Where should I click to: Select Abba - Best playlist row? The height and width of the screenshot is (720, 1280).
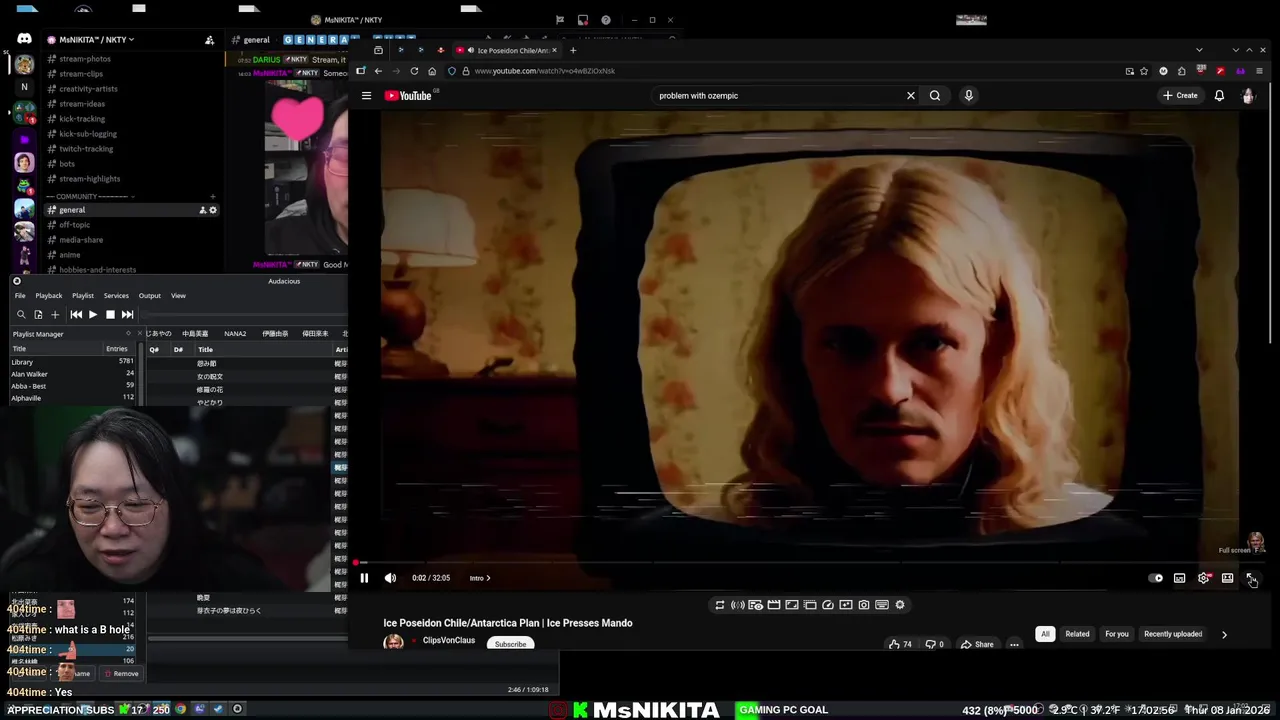(x=73, y=386)
